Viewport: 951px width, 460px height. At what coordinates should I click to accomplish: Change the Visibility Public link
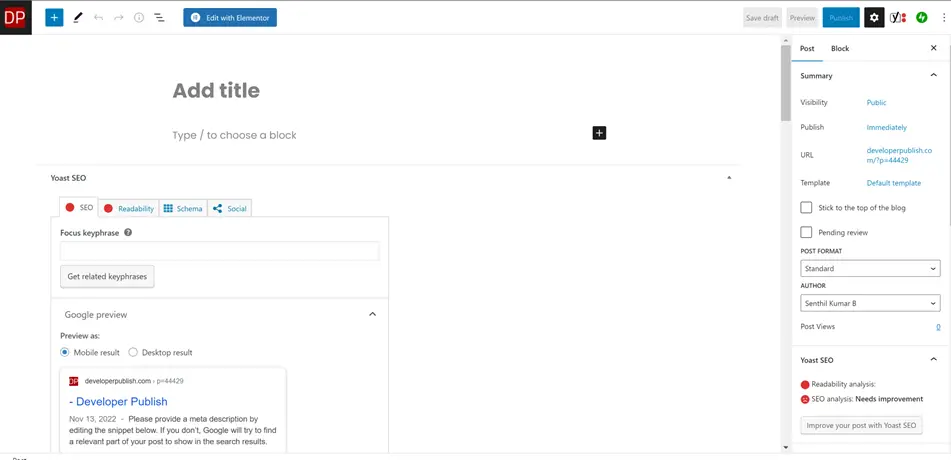point(876,103)
